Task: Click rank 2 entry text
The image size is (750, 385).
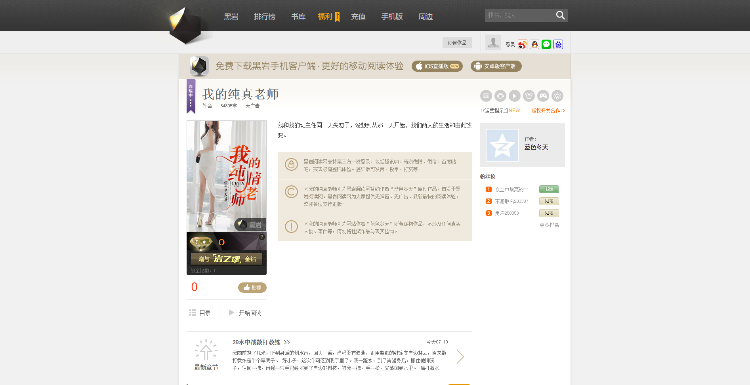Action: (x=511, y=201)
